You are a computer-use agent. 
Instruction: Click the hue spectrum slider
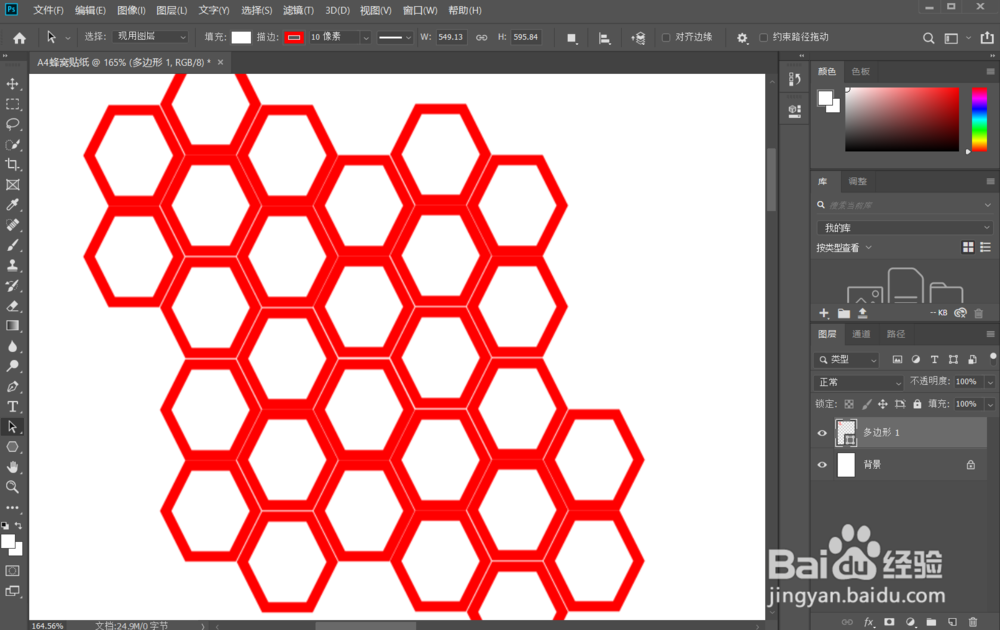pos(979,120)
